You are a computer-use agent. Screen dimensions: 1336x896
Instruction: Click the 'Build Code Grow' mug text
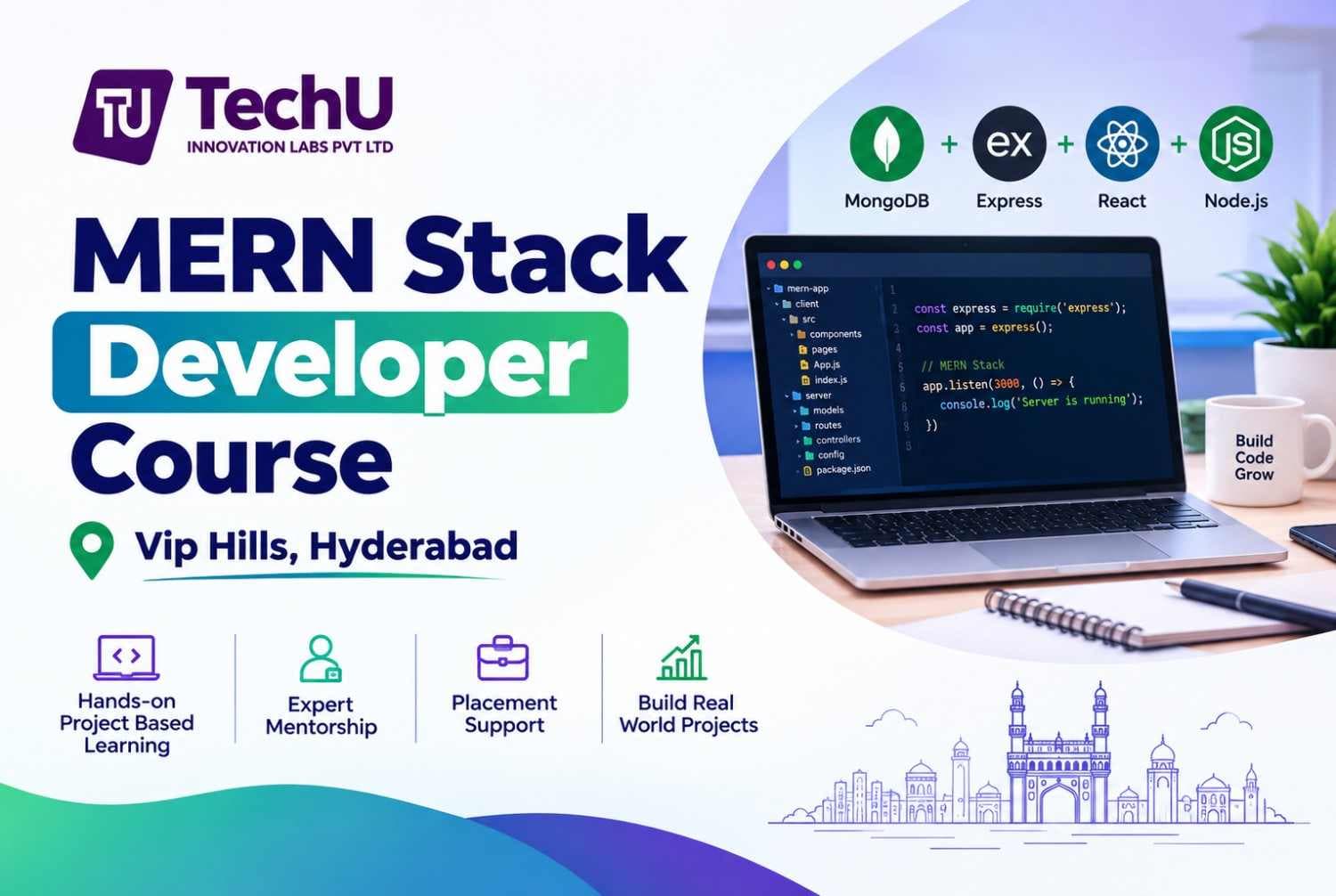tap(1254, 457)
